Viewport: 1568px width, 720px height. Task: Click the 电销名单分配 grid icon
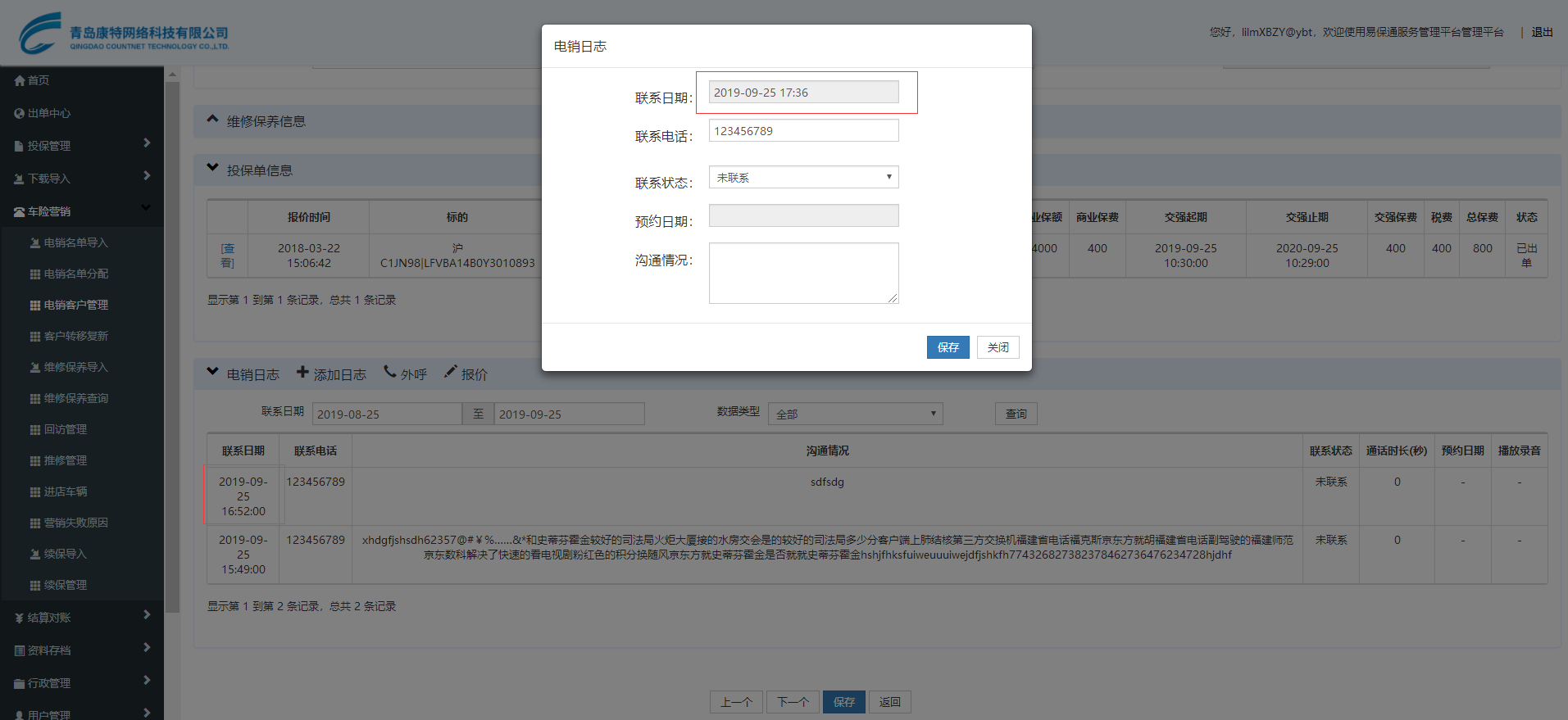pyautogui.click(x=35, y=274)
